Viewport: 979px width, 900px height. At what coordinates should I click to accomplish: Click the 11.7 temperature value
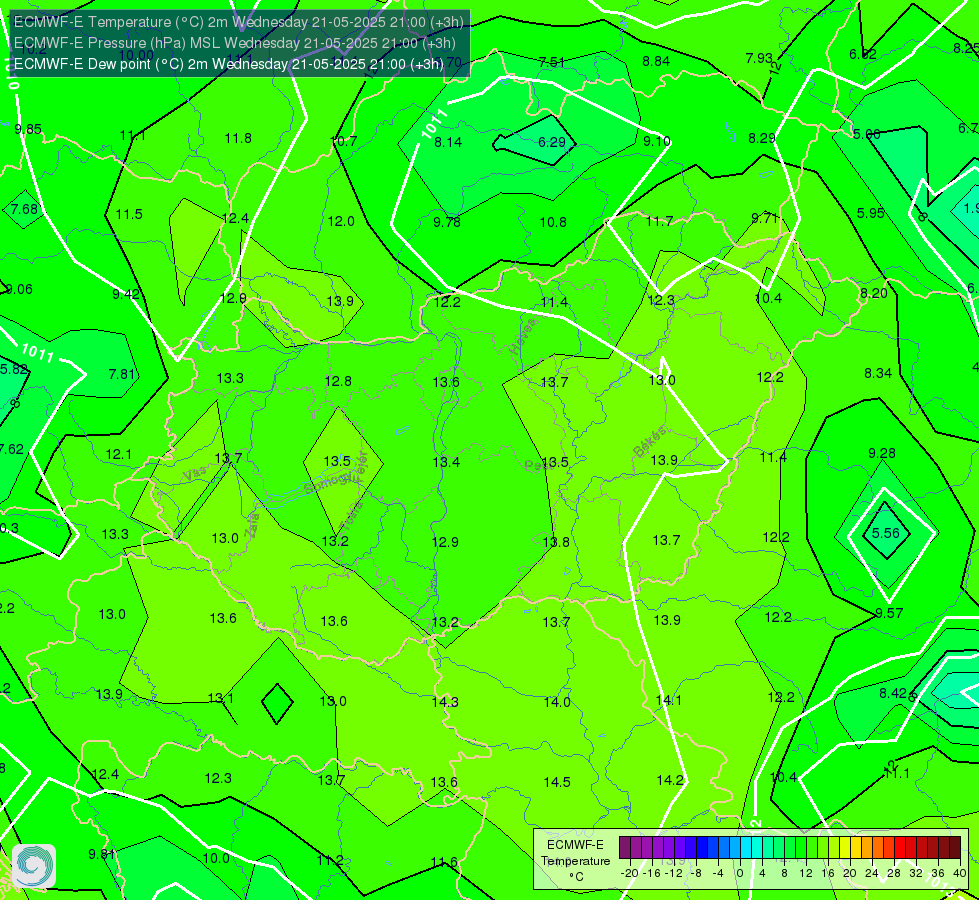[659, 220]
